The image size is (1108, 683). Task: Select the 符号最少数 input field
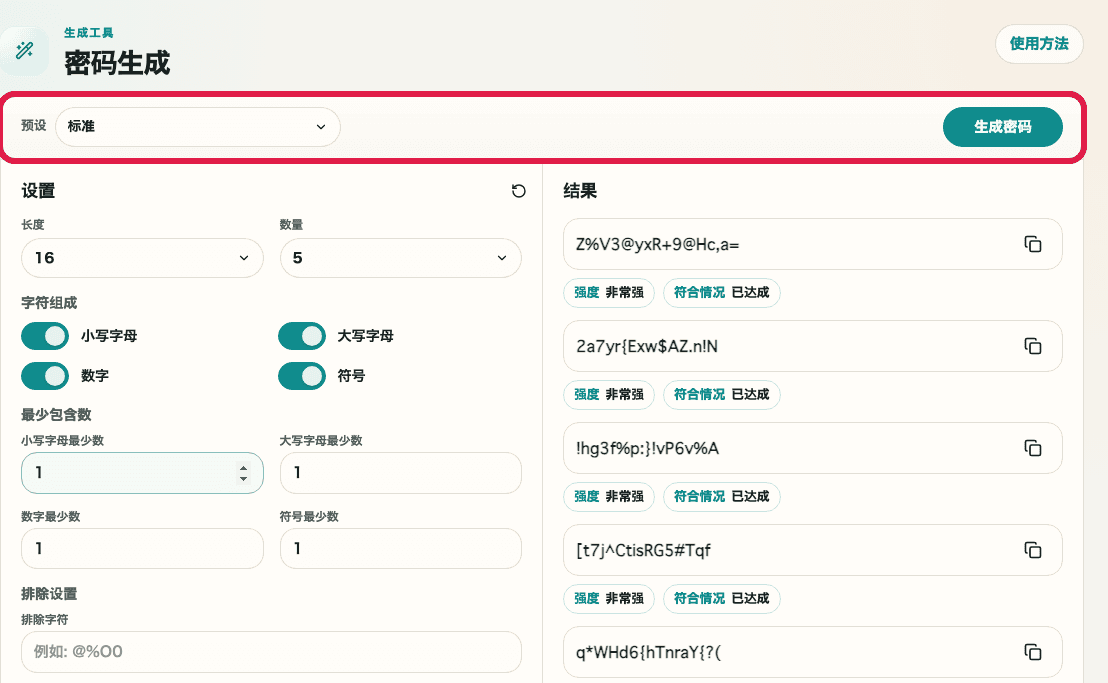point(400,548)
